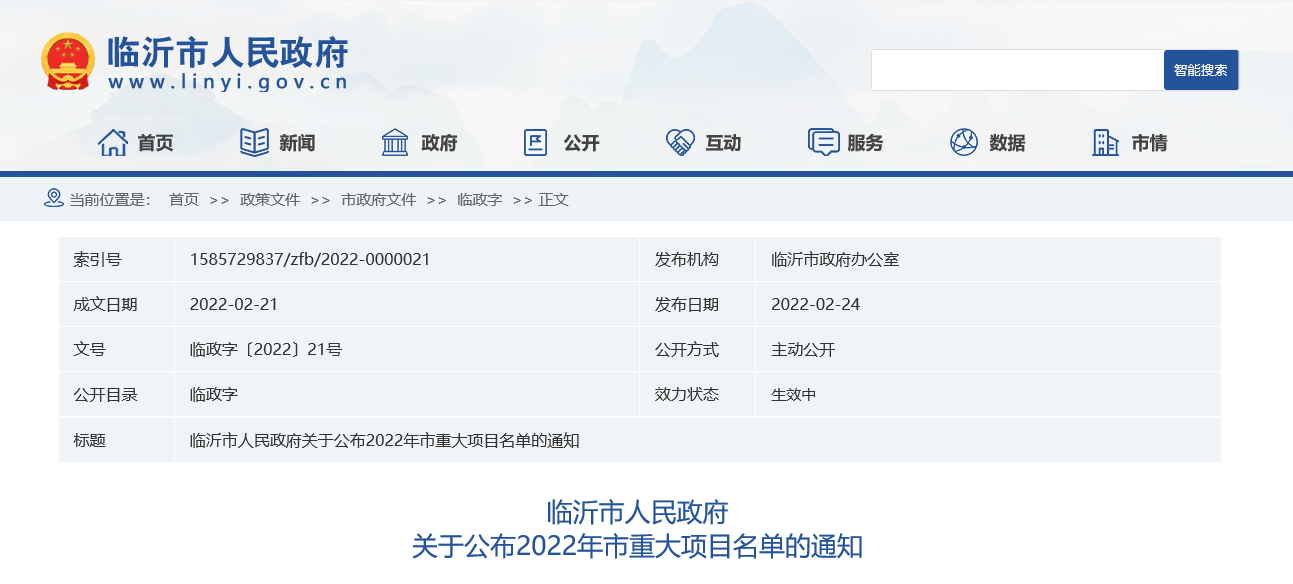
Task: Click the house icon beside 首页
Action: tap(113, 143)
